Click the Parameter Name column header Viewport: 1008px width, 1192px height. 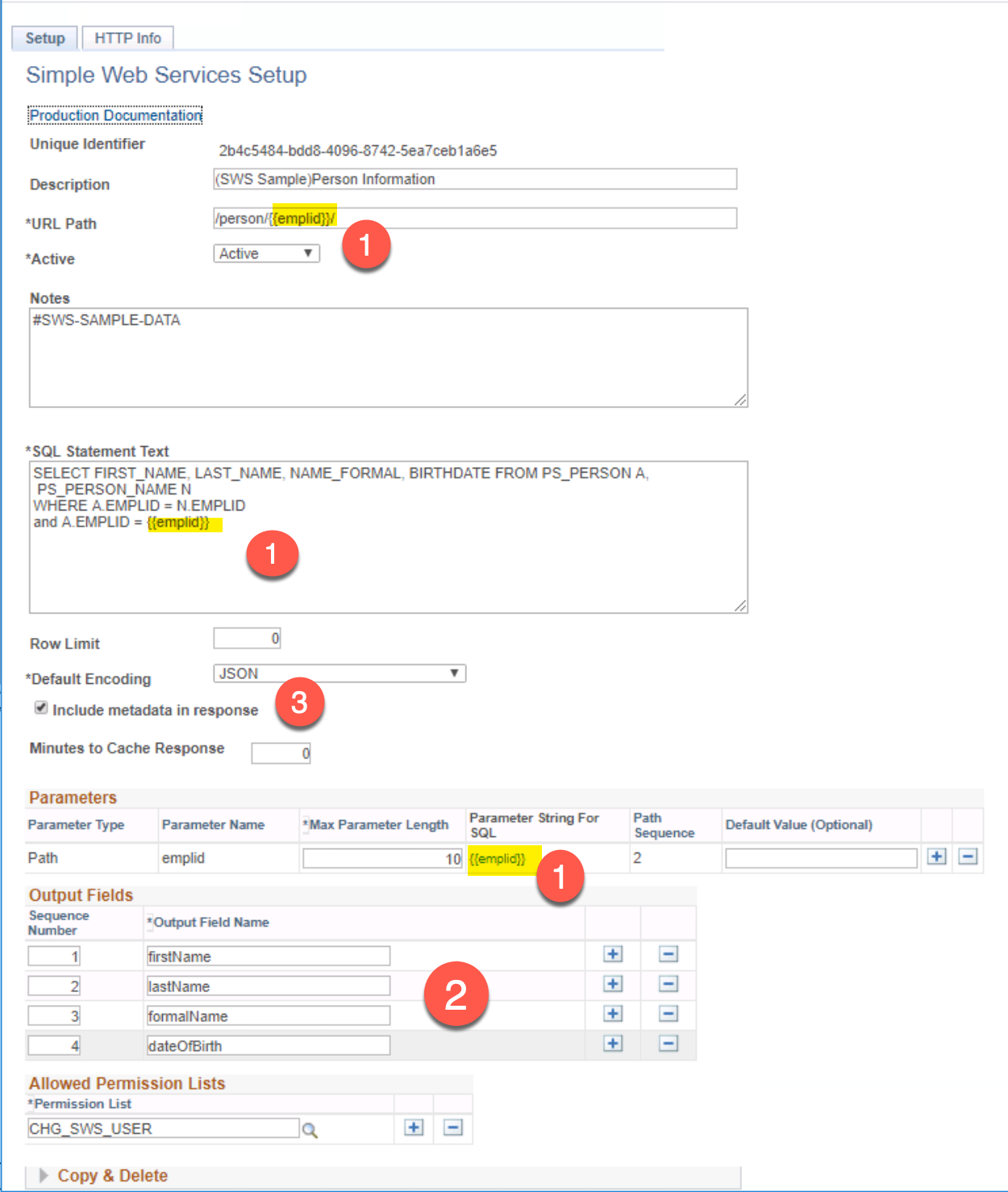213,824
